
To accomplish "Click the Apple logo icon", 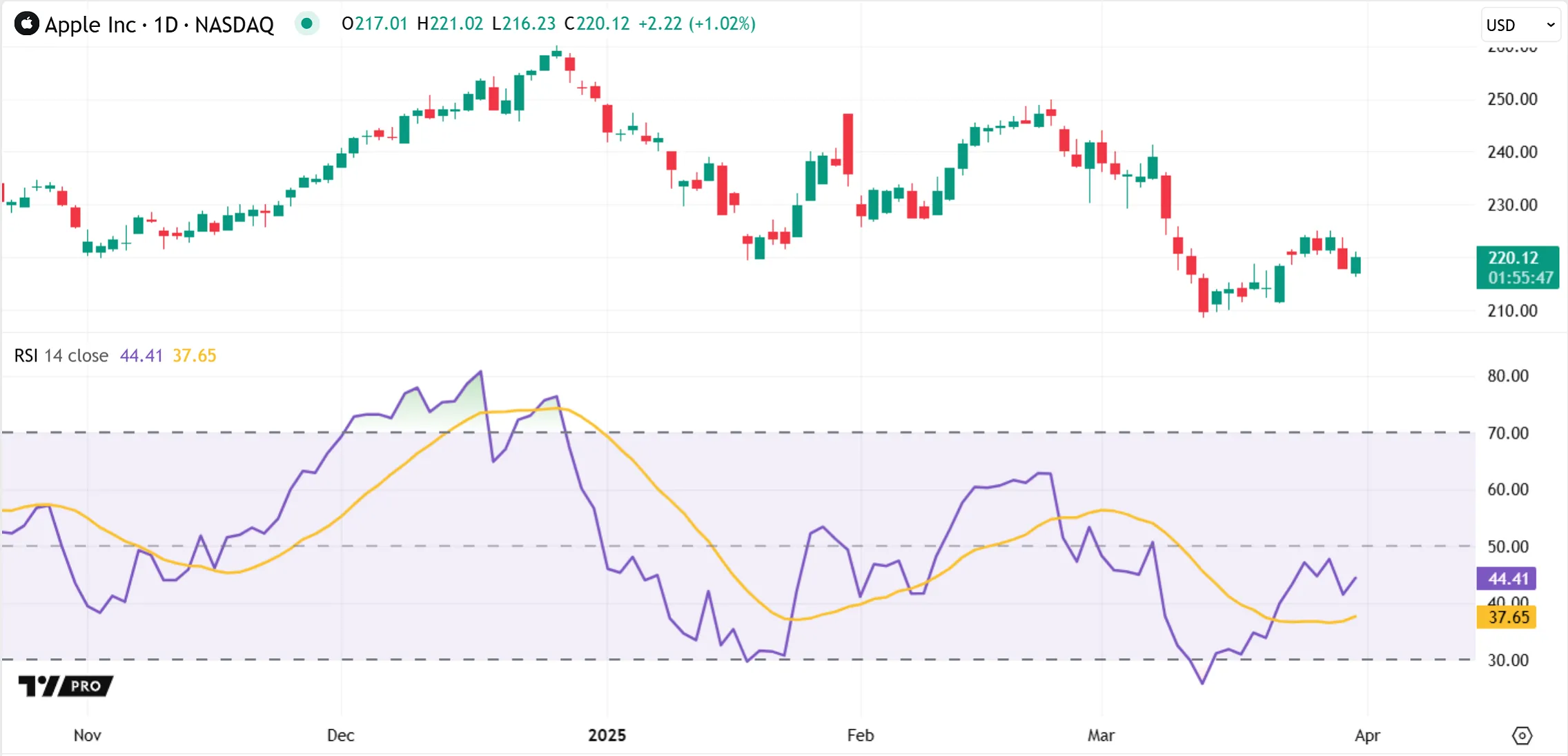I will coord(27,24).
